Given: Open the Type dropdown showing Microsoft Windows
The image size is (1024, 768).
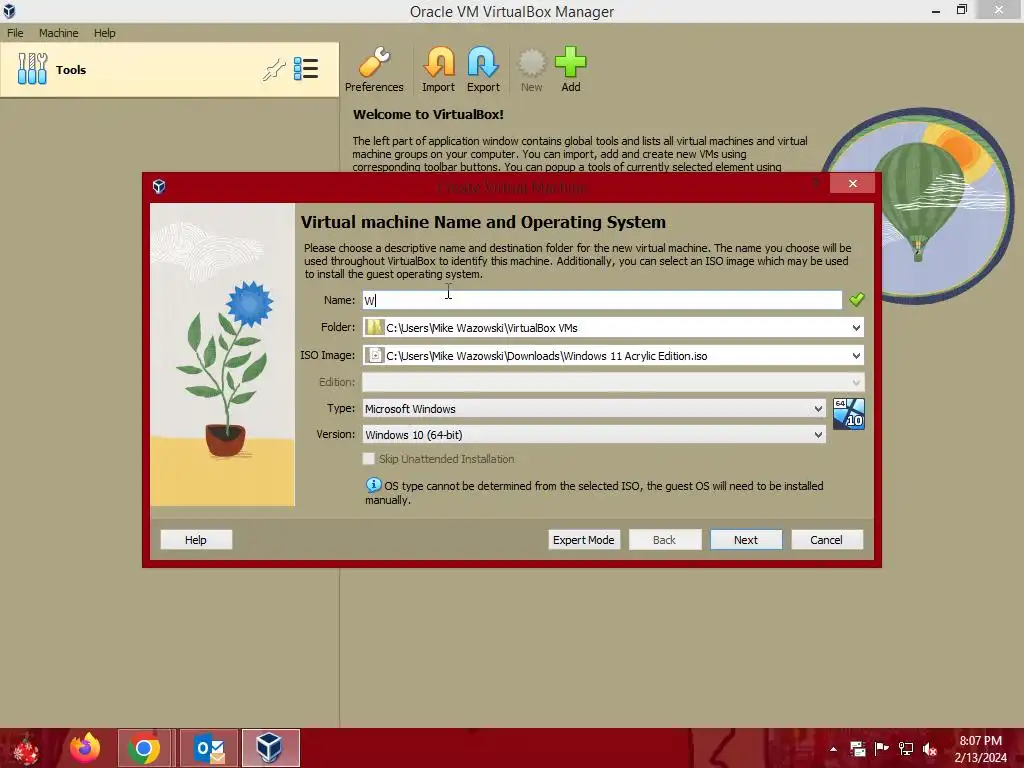Looking at the screenshot, I should click(594, 408).
